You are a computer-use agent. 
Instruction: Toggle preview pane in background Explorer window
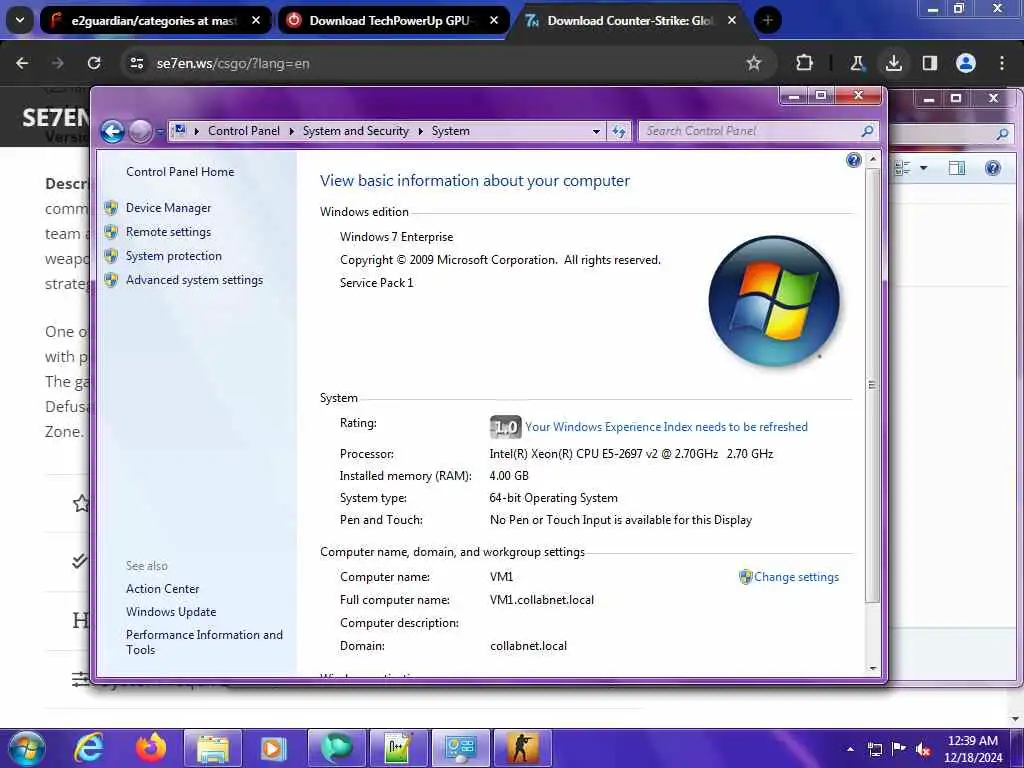957,168
